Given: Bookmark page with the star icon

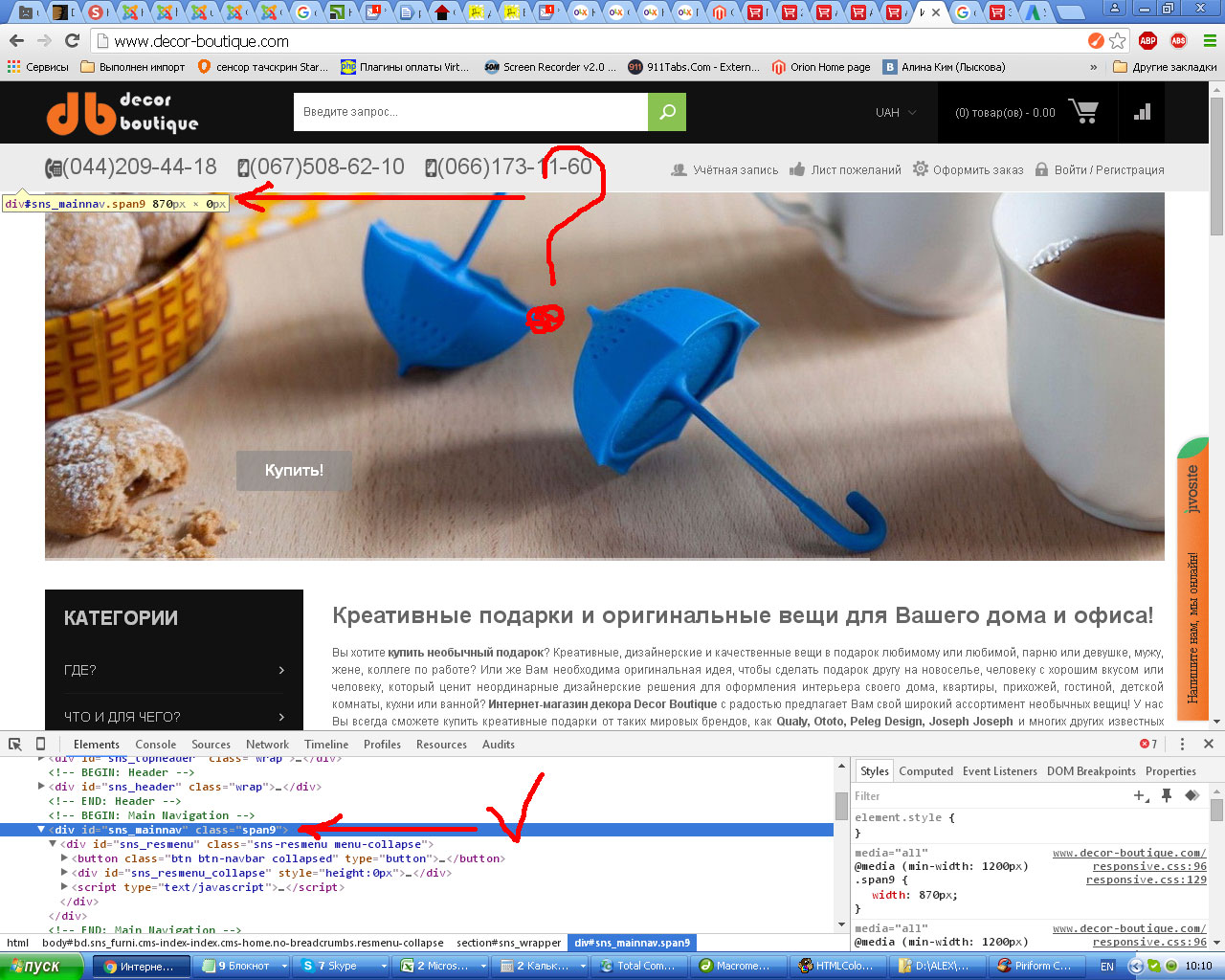Looking at the screenshot, I should pos(1117,41).
